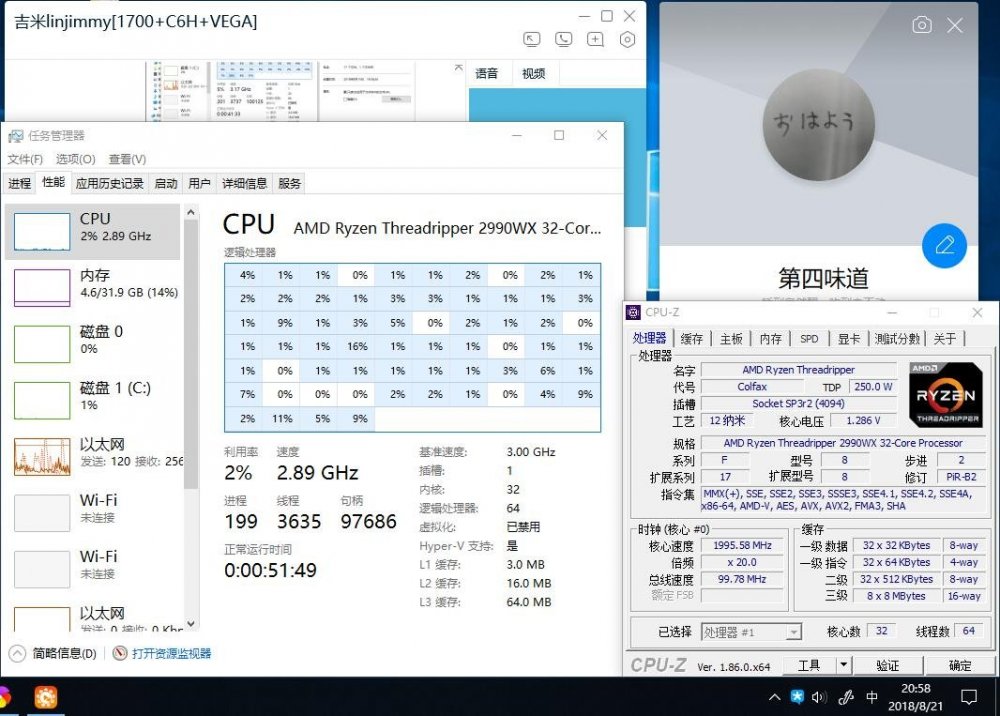Click the orange app icon on taskbar

coord(45,698)
